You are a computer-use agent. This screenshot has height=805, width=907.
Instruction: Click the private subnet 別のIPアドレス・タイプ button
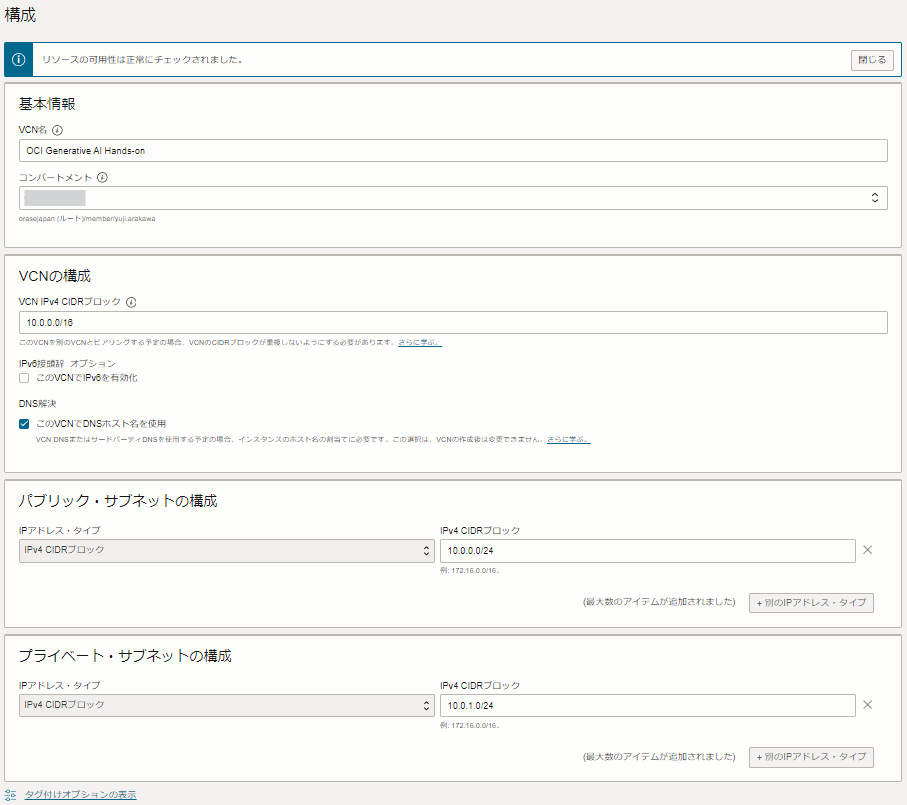[x=811, y=757]
